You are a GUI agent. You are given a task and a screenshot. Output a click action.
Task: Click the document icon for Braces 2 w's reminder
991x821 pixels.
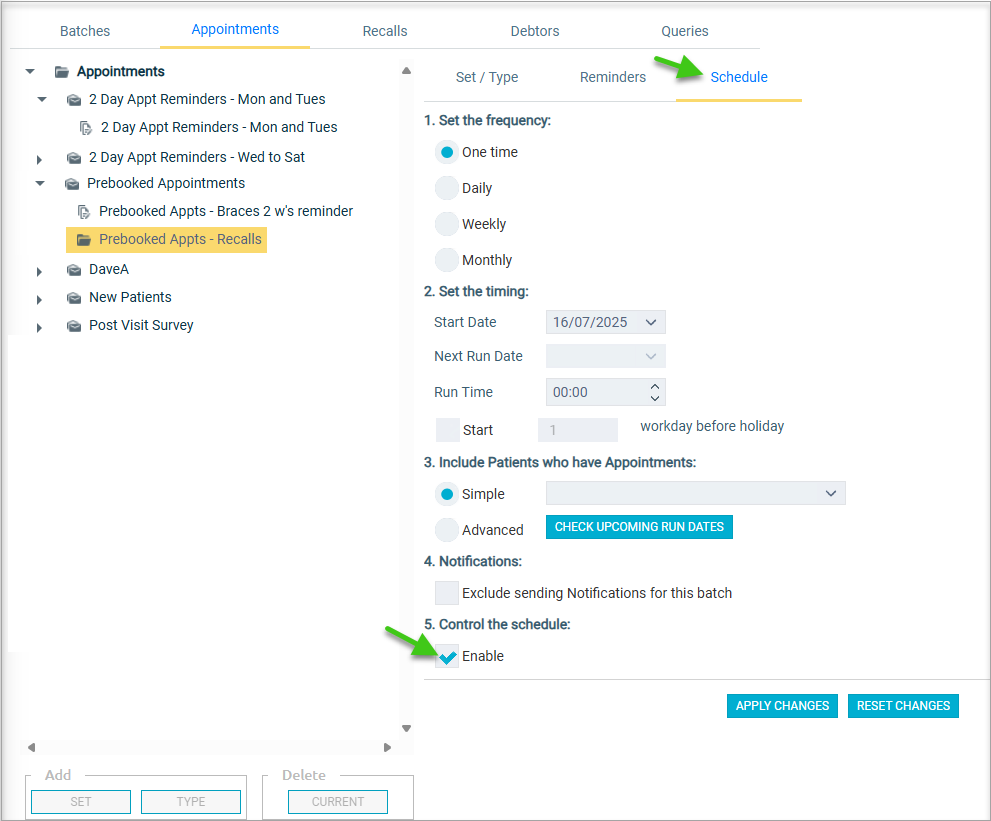coord(83,212)
